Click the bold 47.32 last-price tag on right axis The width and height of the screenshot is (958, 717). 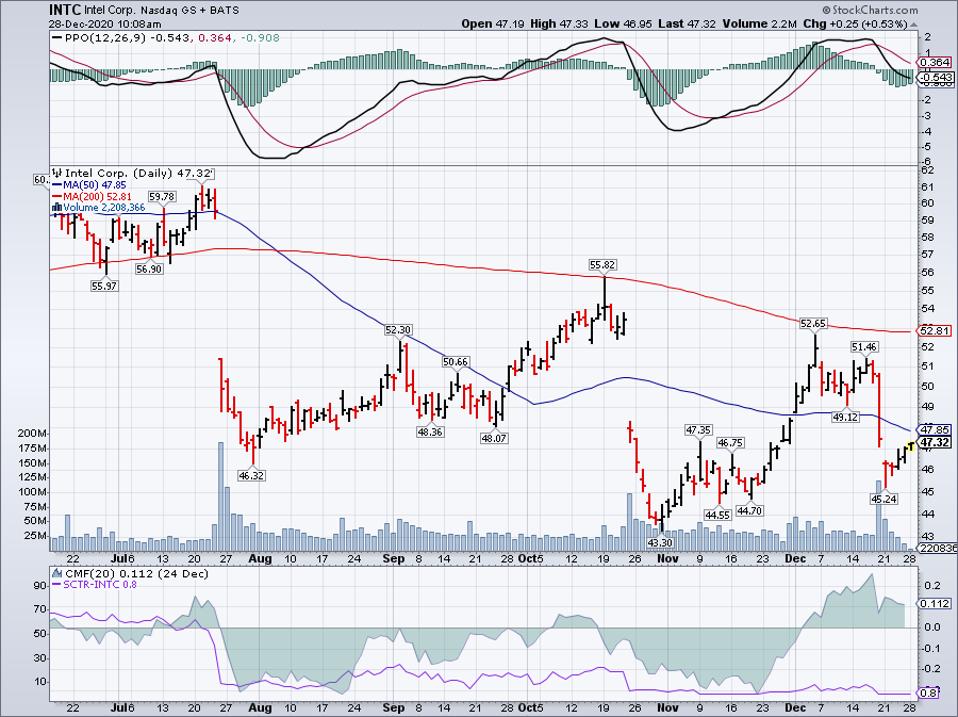(935, 442)
